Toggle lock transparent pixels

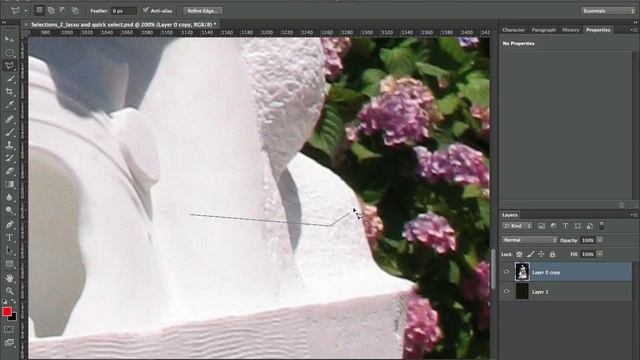click(519, 254)
